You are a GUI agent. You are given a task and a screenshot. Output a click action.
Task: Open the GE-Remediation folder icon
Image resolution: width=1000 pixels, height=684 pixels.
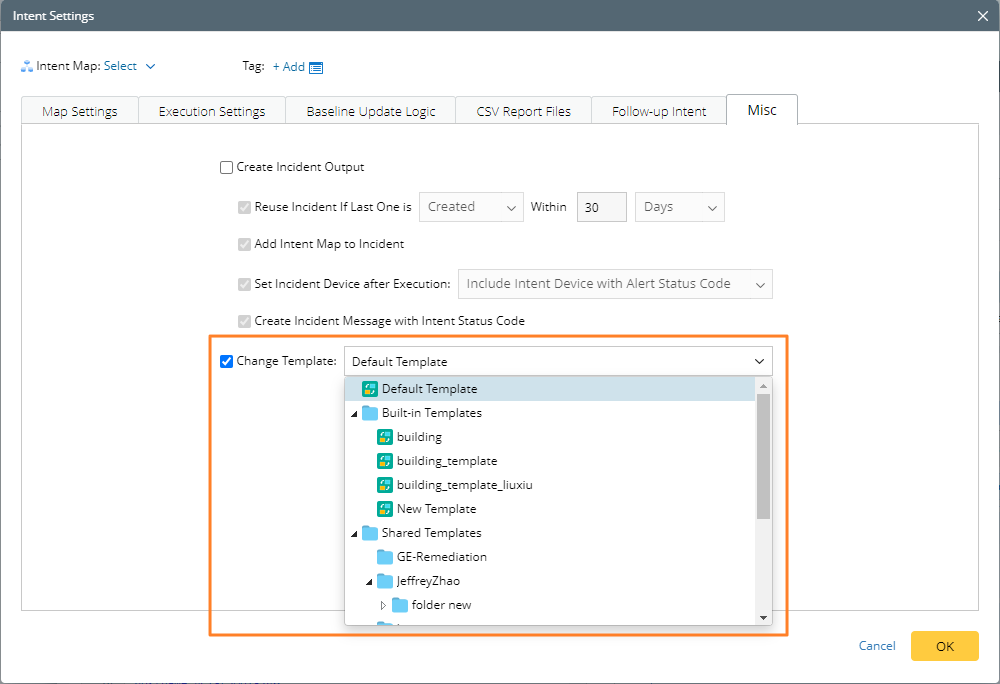[x=384, y=557]
